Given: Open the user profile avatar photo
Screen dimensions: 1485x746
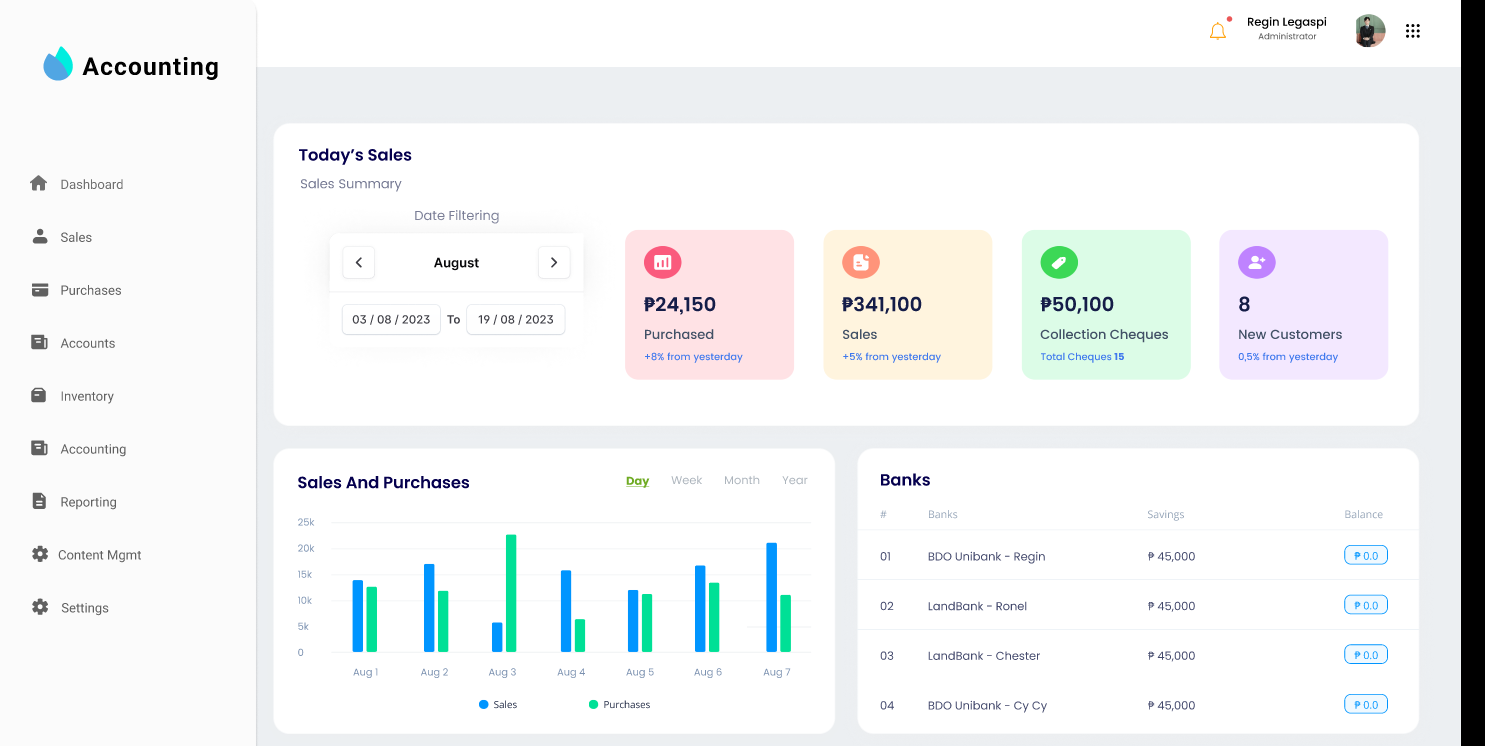Looking at the screenshot, I should (x=1369, y=31).
